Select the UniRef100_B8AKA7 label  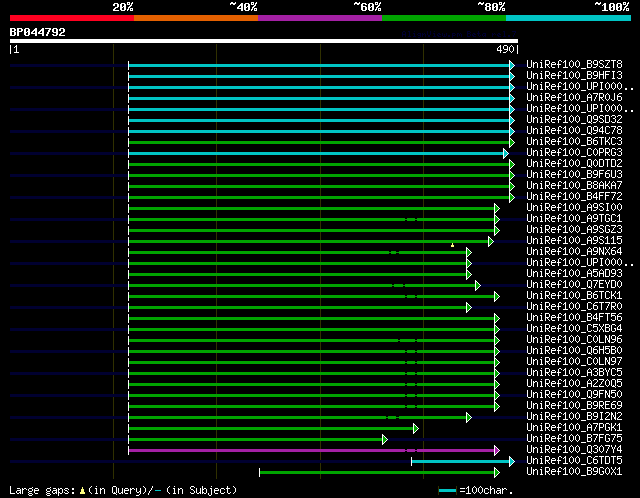(x=574, y=186)
